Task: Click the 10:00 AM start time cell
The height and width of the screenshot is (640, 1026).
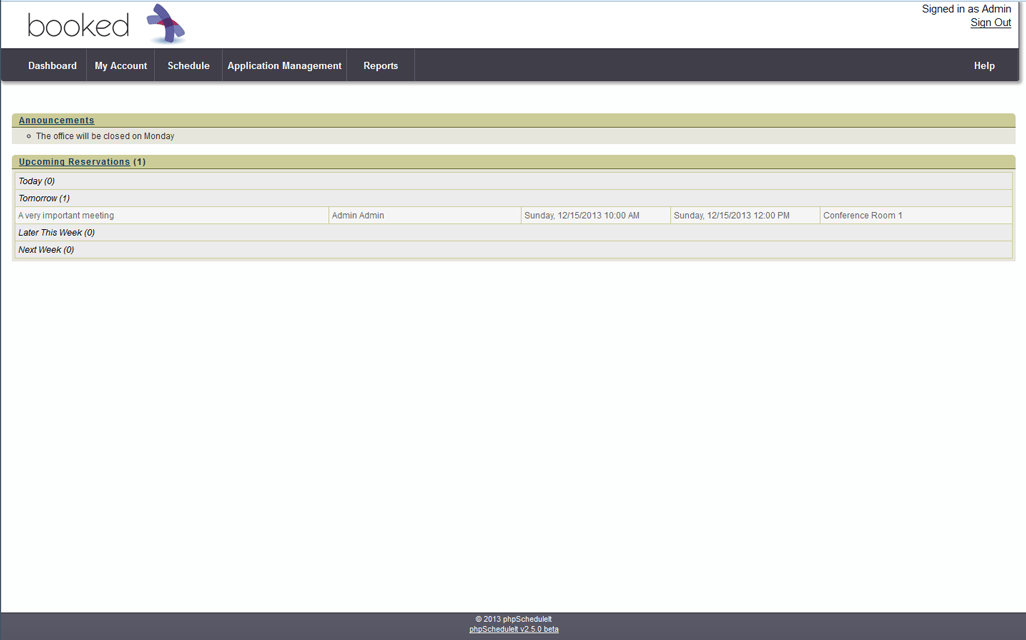Action: (x=582, y=215)
